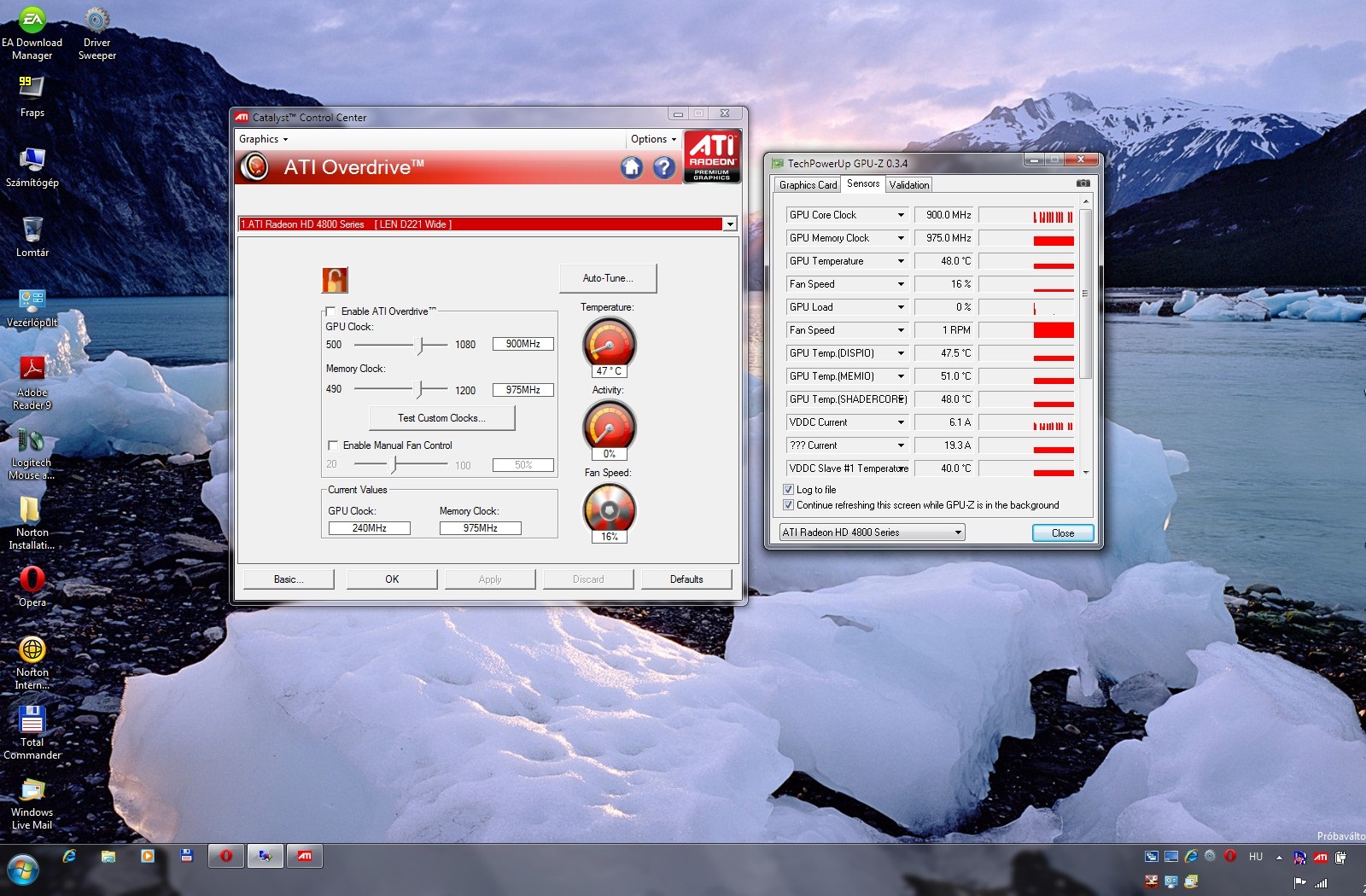Click the Memory Clock 975MHz field beside its slider
The image size is (1366, 896).
[523, 390]
